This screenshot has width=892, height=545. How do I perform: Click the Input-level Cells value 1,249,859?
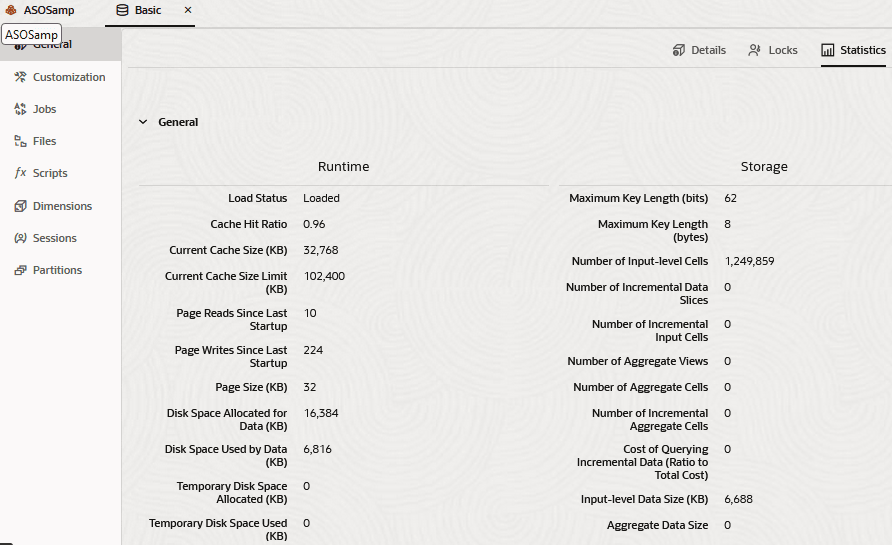pos(749,261)
